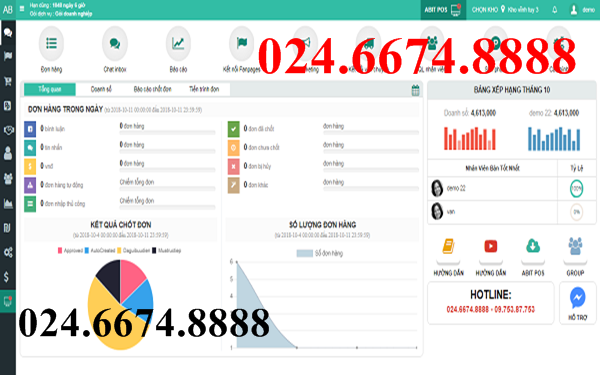The width and height of the screenshot is (600, 375).
Task: Select the dollar sign sidebar item
Action: click(7, 277)
